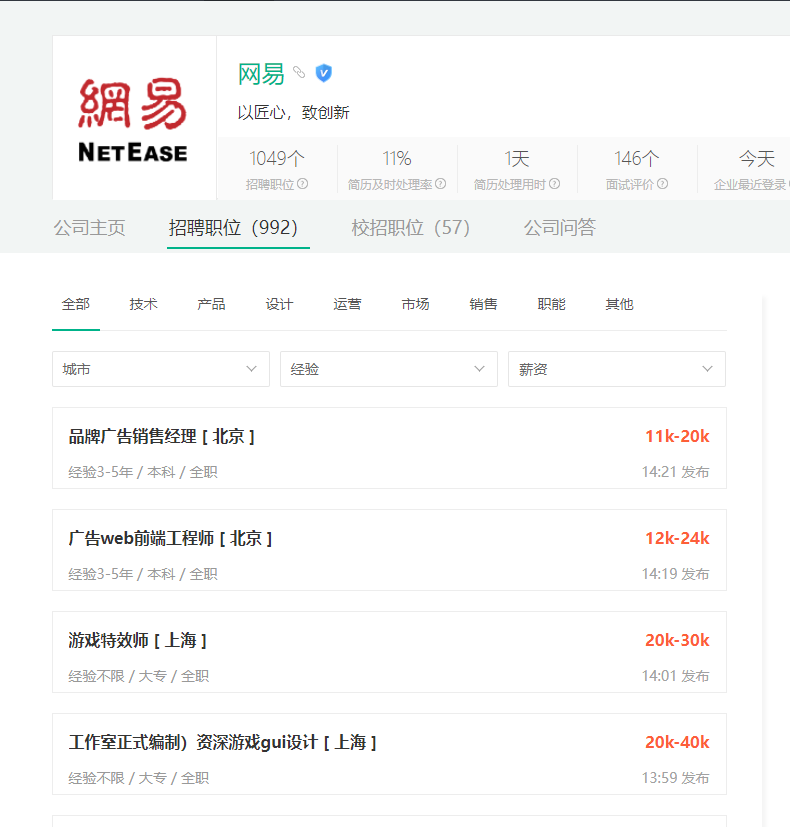This screenshot has width=790, height=827.
Task: Open job 广告web前端工程师 [北京]
Action: coord(170,538)
